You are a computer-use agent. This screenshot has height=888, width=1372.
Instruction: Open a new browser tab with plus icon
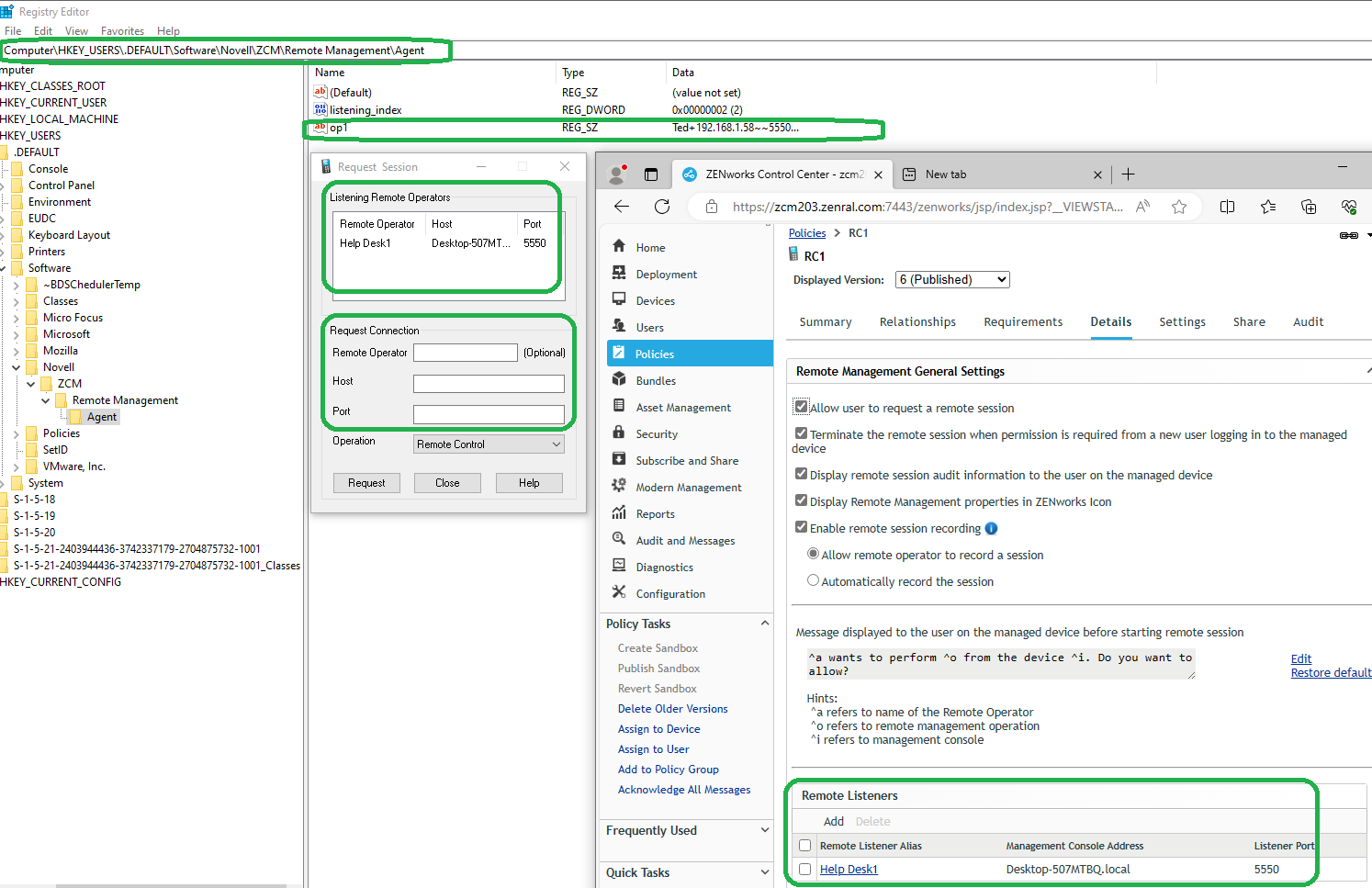click(x=1128, y=174)
